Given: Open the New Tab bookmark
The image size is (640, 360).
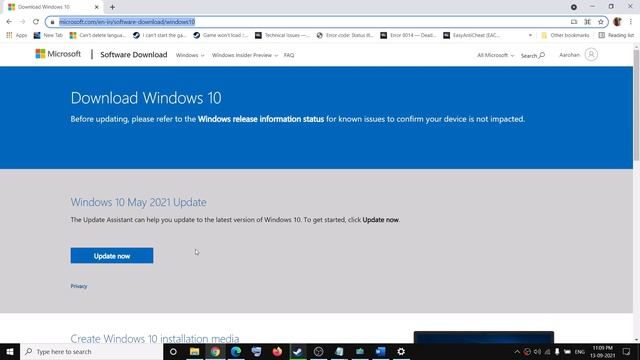Looking at the screenshot, I should [48, 36].
